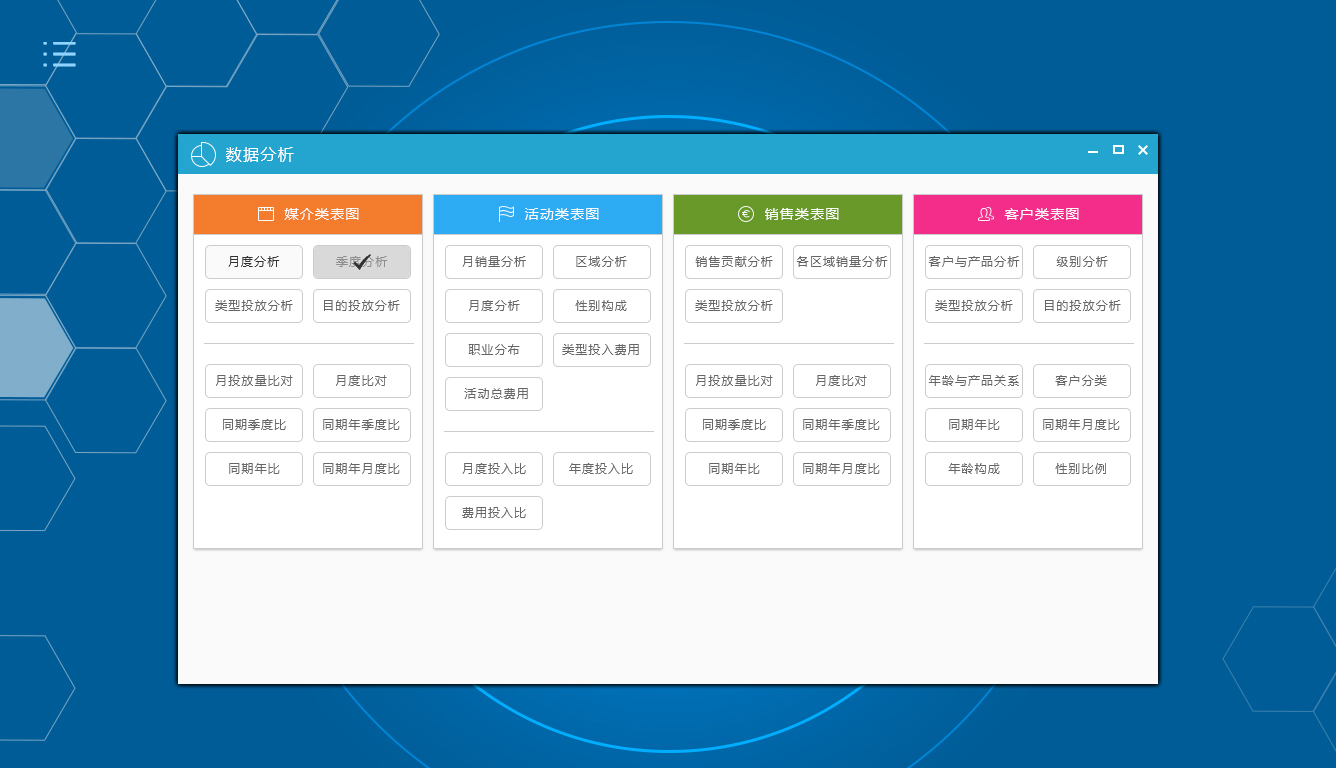Pick 同期年月度比 in 媒介类表图 panel
Screen dimensions: 1336x768
(x=362, y=469)
